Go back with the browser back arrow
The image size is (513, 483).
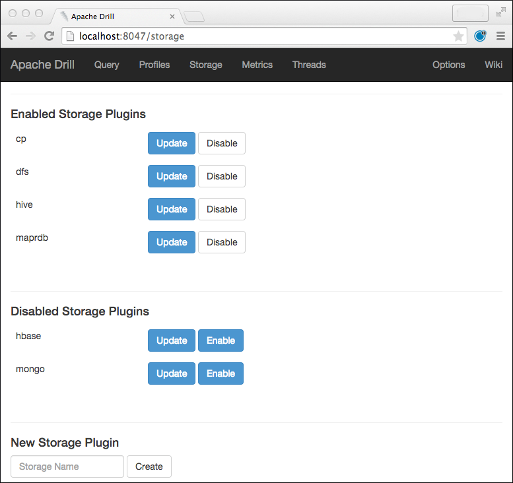pos(12,36)
